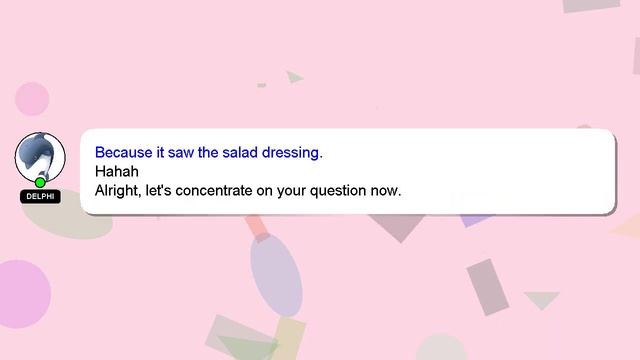
Task: Click the gray rectangle at top right corner
Action: pyautogui.click(x=591, y=6)
